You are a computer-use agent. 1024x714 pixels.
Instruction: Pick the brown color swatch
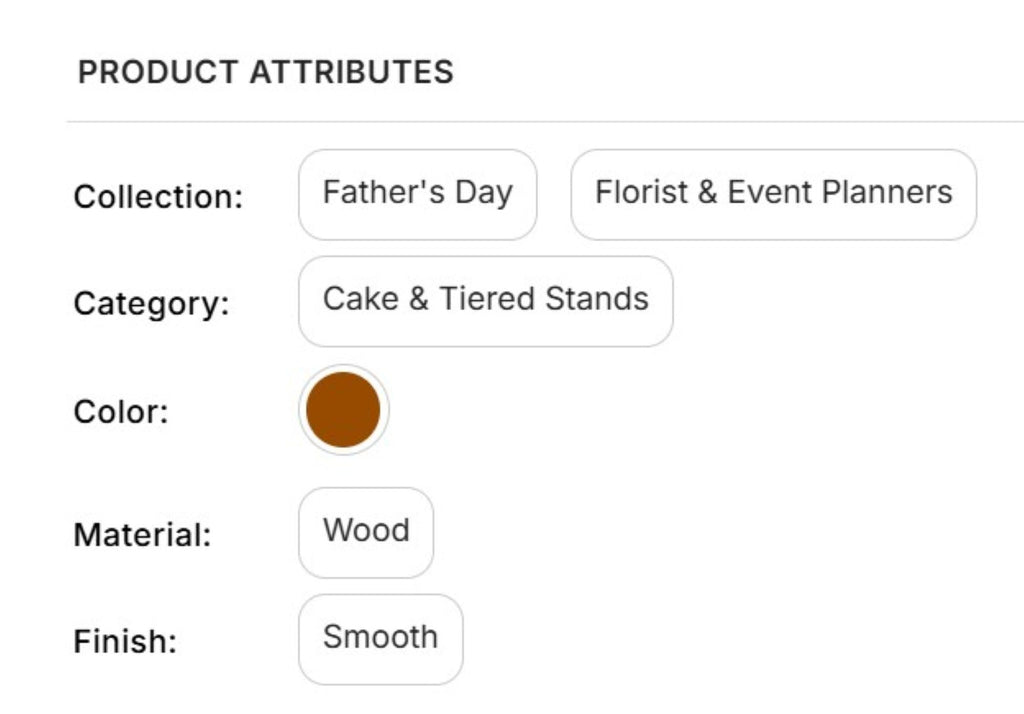(x=343, y=409)
